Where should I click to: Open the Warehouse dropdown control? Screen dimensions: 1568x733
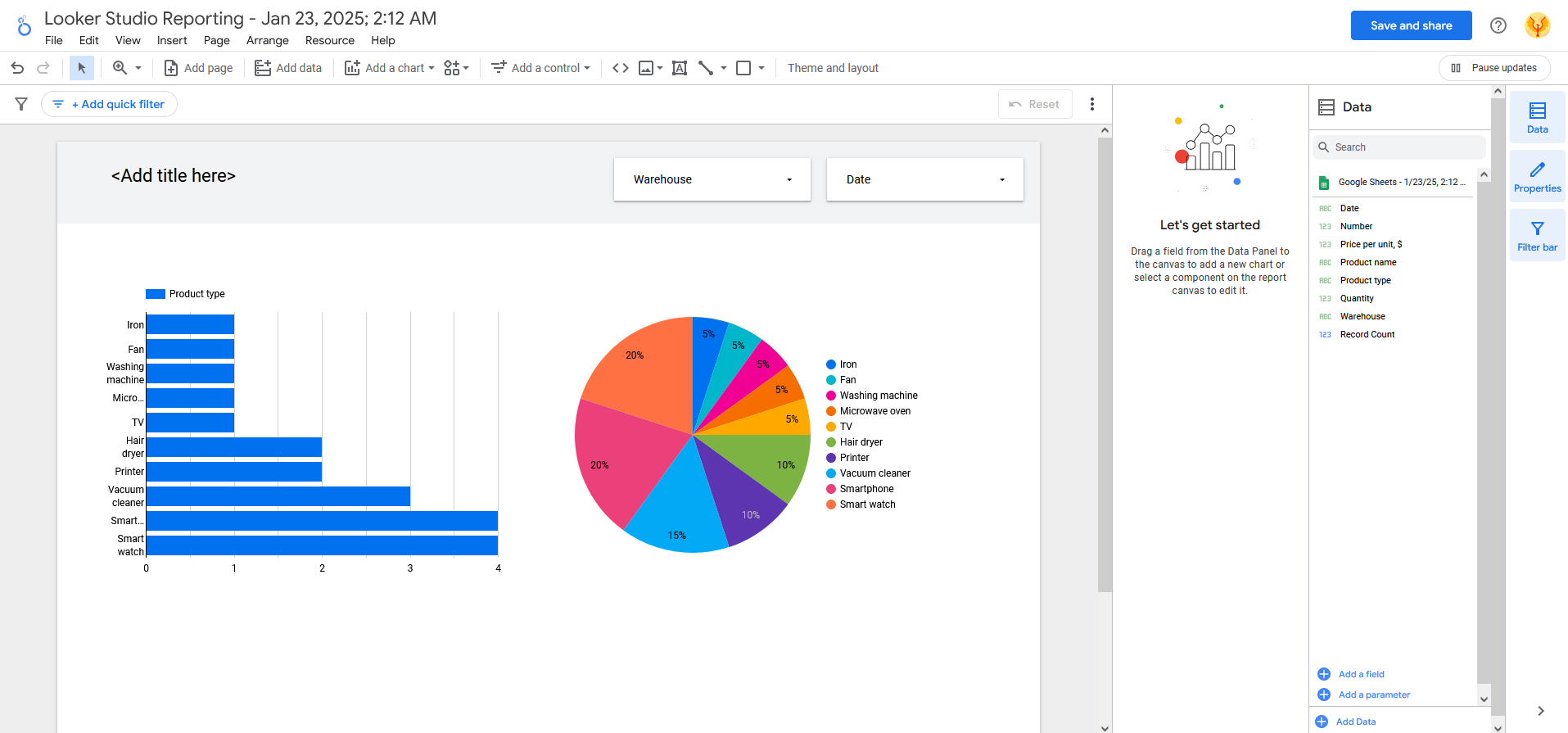(712, 179)
